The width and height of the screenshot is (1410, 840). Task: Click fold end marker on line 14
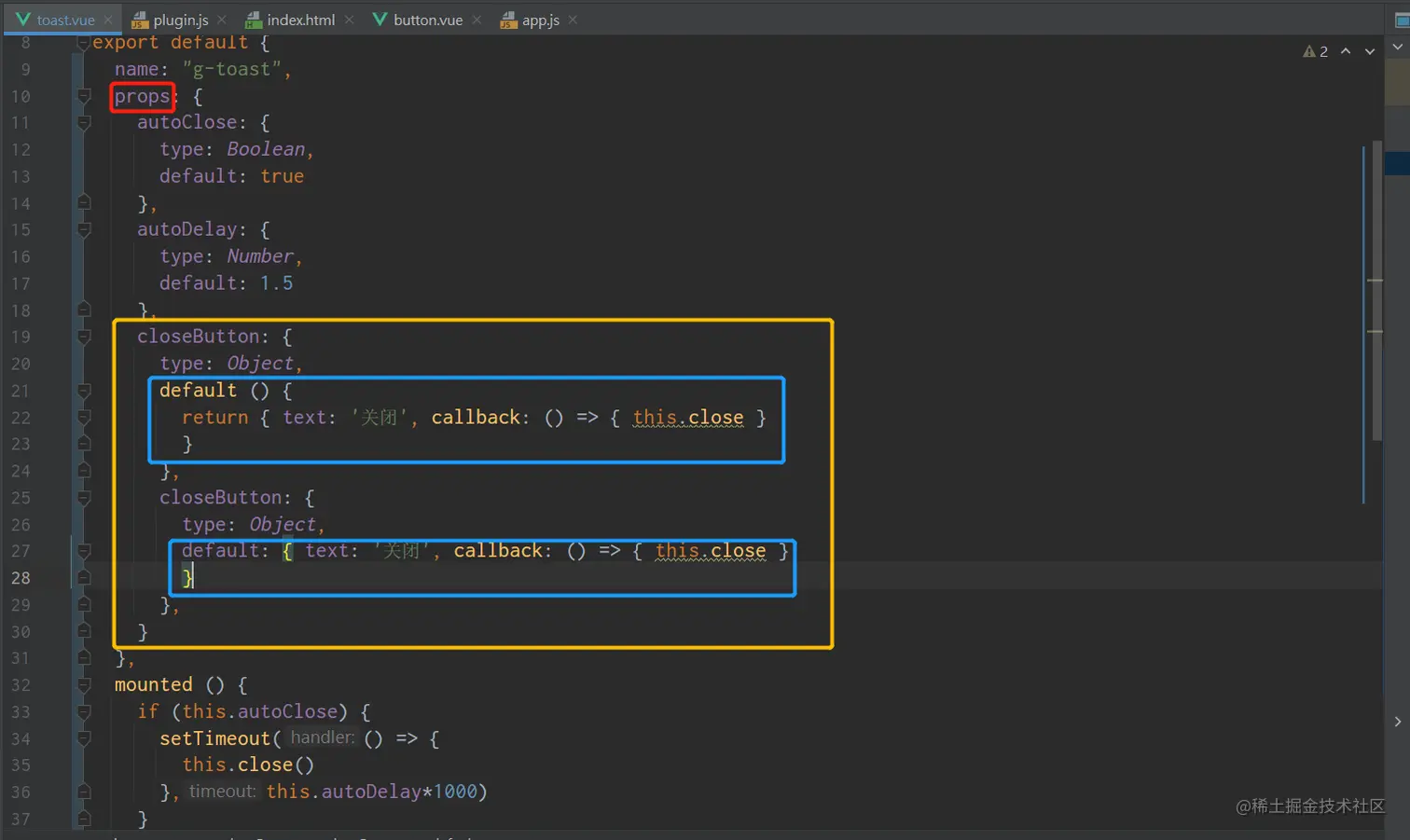click(84, 202)
